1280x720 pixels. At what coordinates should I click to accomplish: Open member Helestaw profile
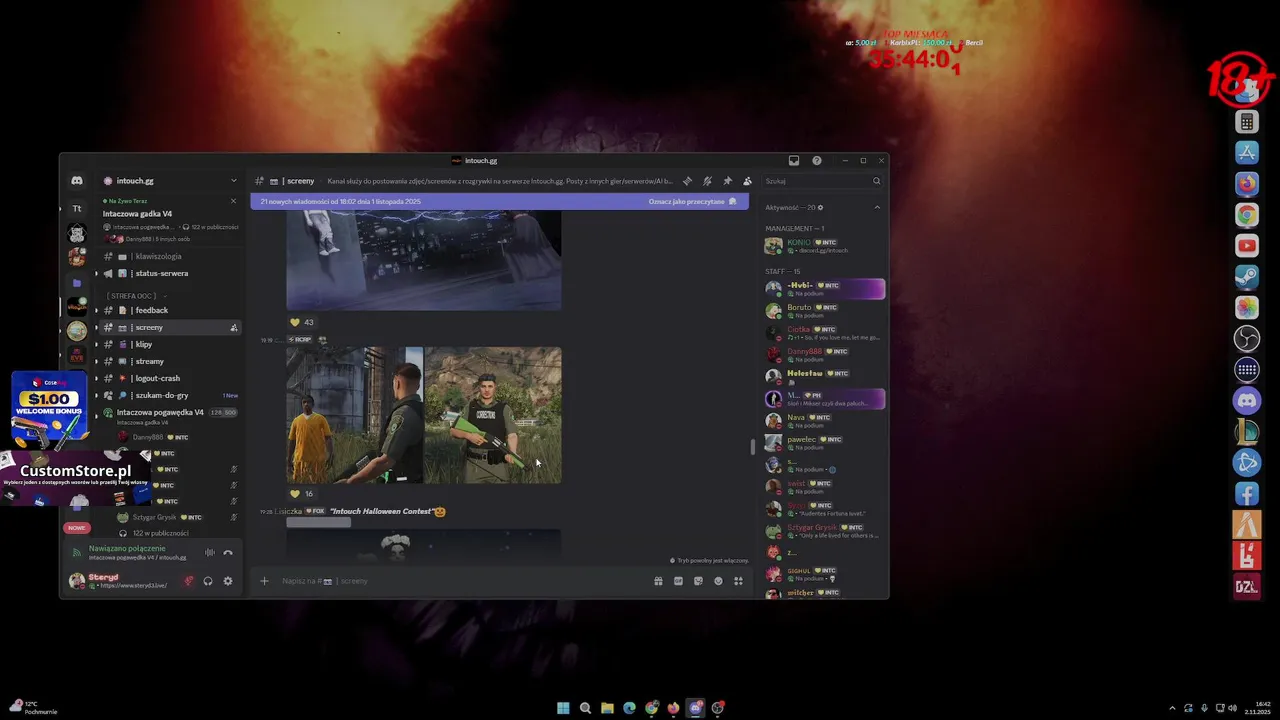[x=825, y=377]
